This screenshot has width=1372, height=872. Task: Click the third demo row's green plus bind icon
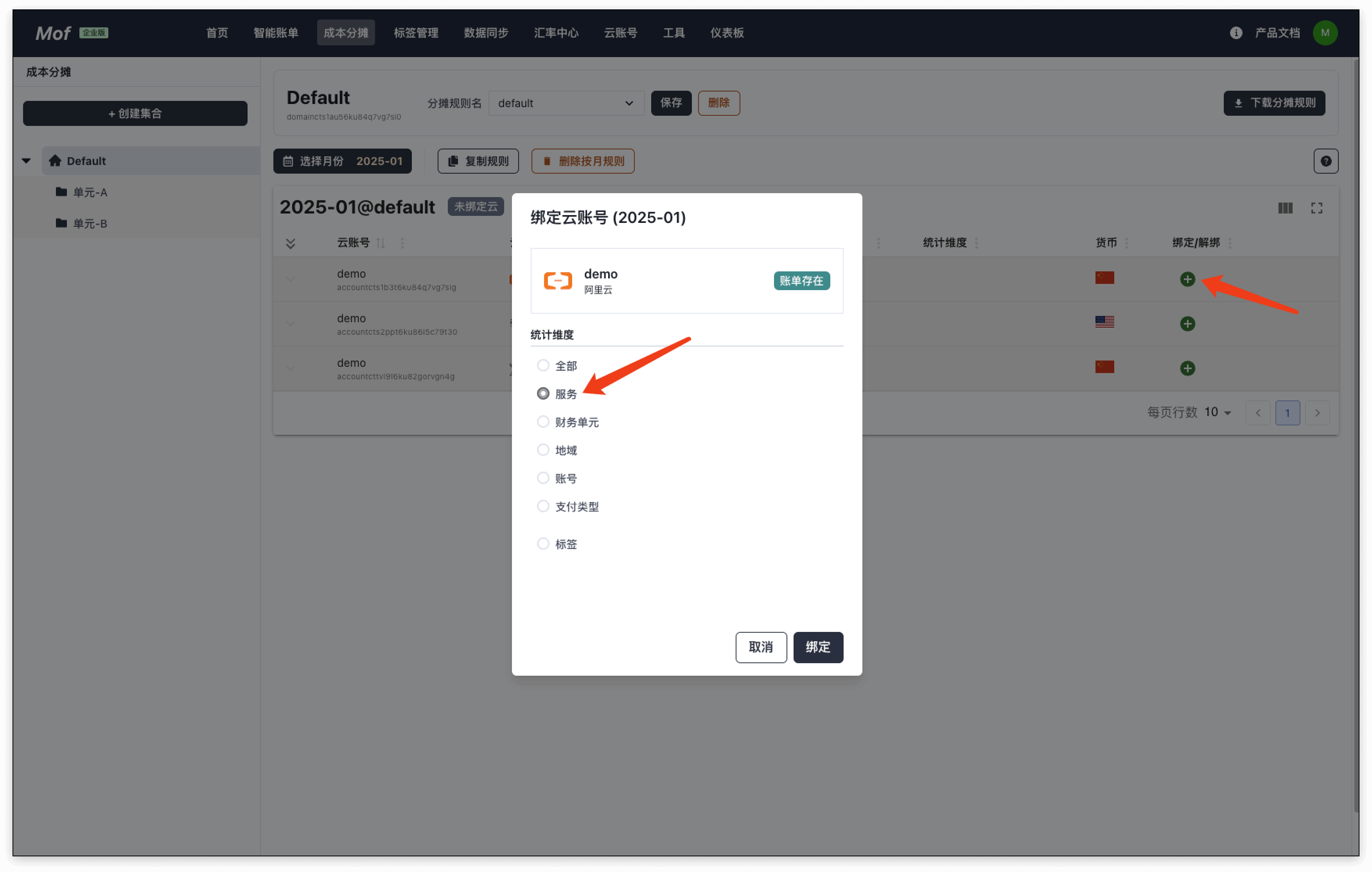click(1187, 368)
